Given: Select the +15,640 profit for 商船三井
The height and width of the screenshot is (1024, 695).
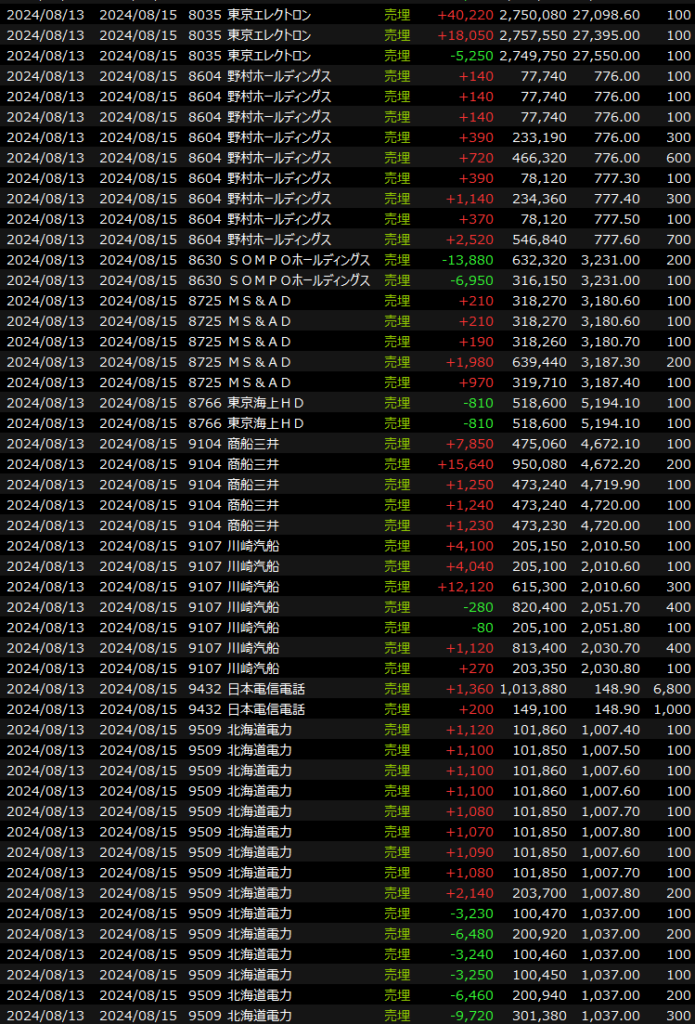Looking at the screenshot, I should click(465, 465).
